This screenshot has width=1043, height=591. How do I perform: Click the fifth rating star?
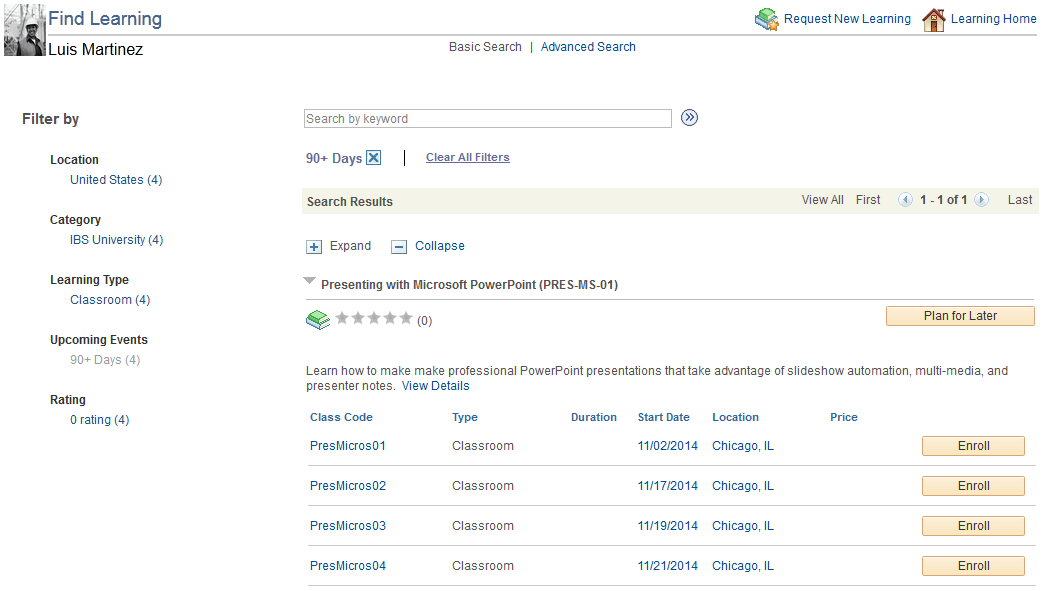click(x=405, y=317)
